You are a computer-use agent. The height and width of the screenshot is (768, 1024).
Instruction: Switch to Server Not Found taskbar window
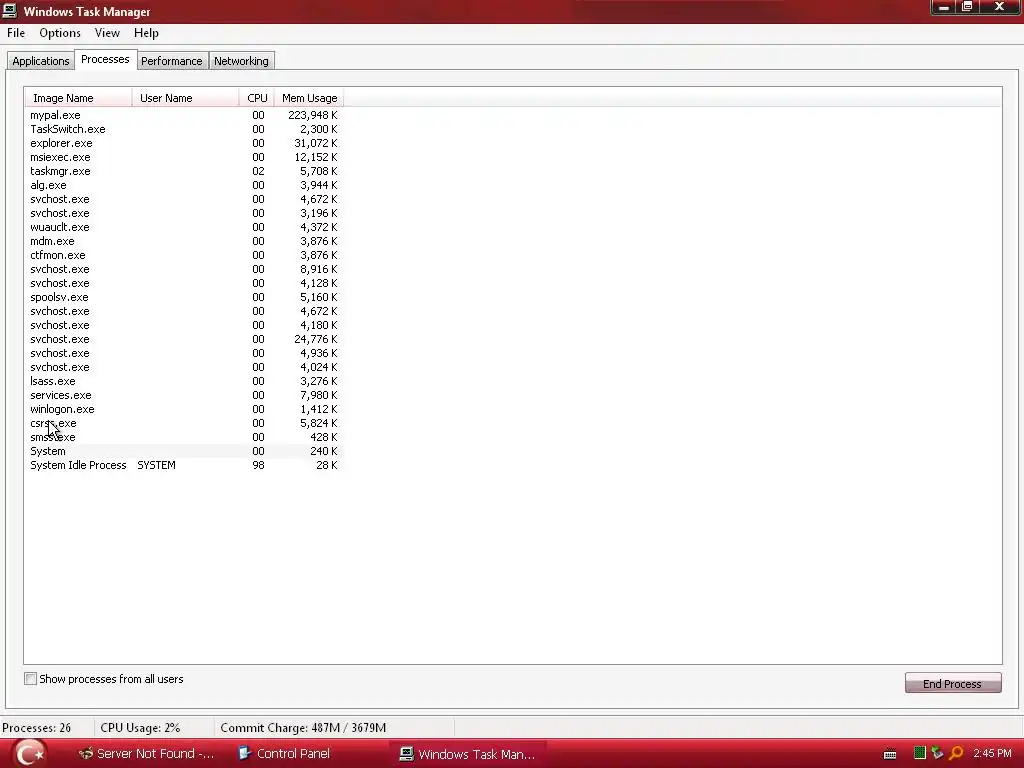[146, 754]
